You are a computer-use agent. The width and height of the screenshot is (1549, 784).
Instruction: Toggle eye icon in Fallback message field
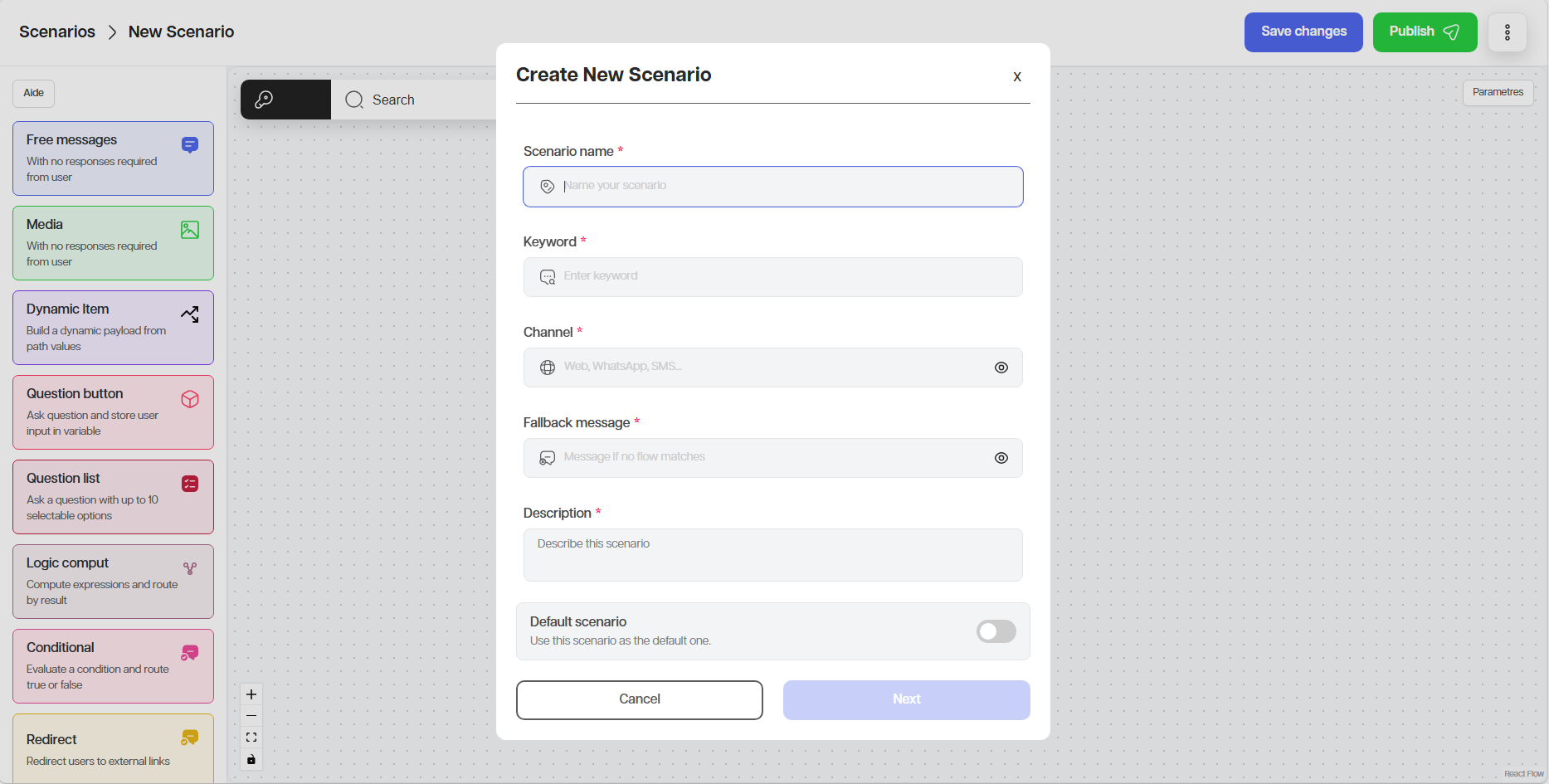point(1001,458)
